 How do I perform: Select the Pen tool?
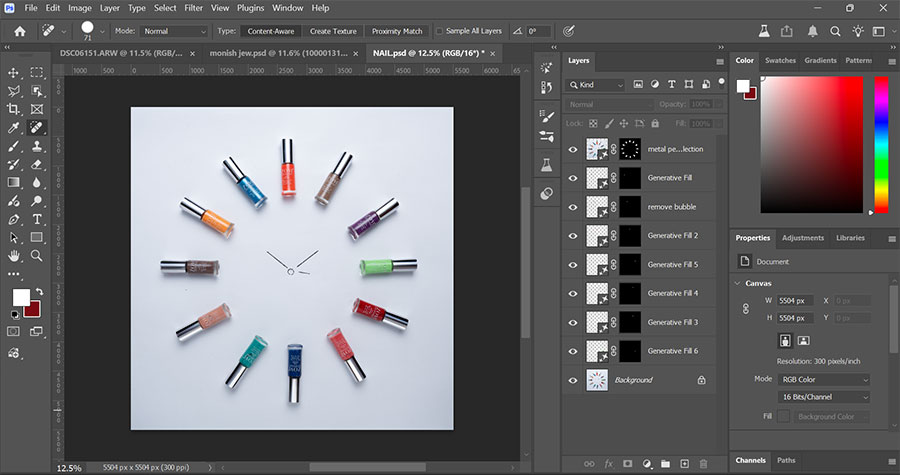coord(13,219)
